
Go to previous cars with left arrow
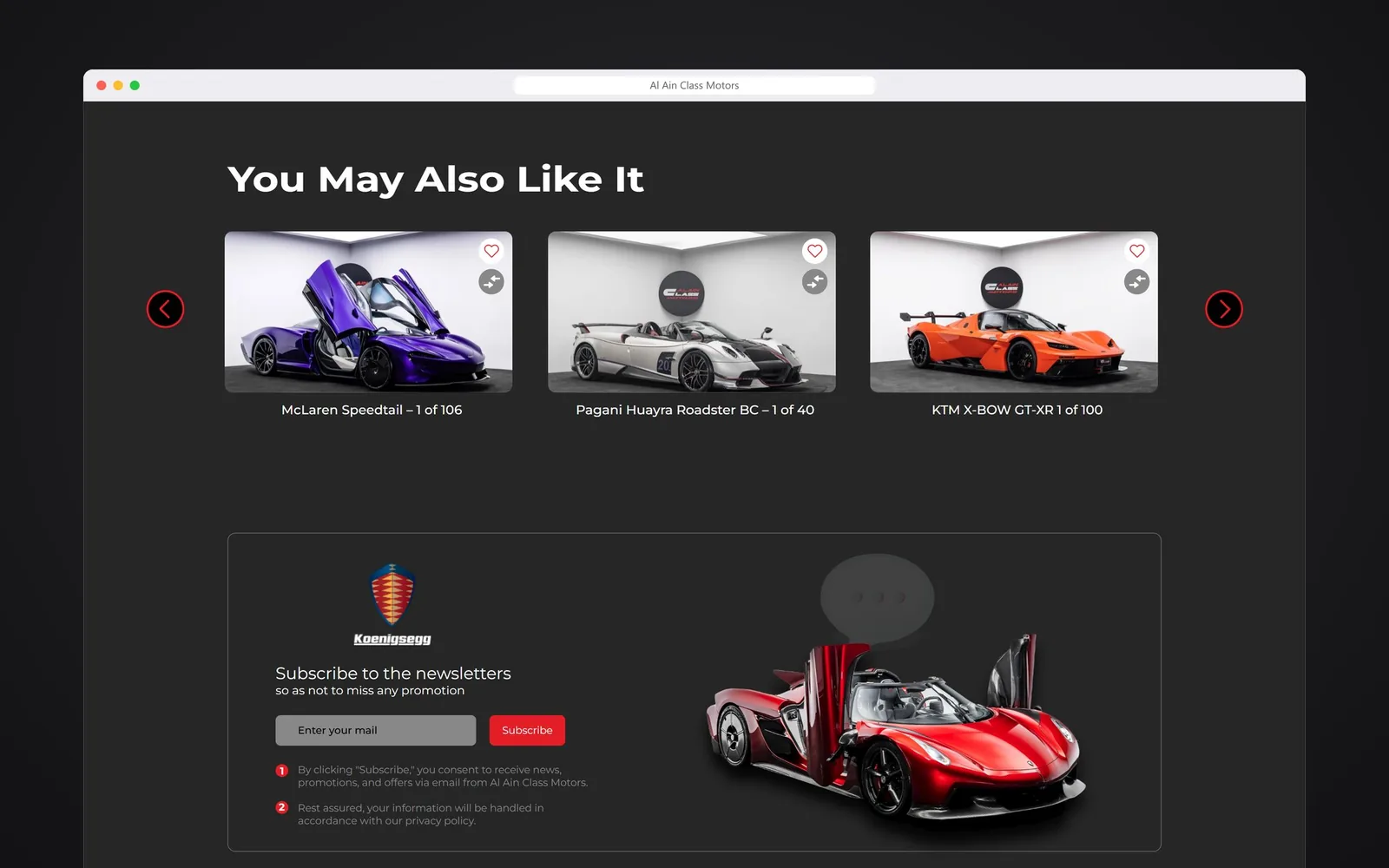[x=165, y=309]
